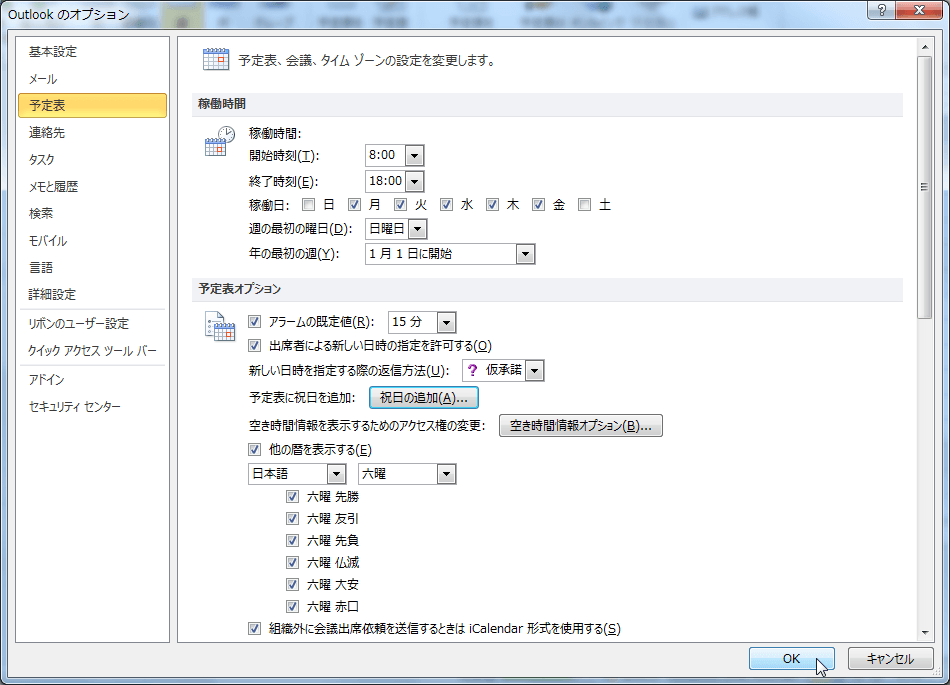Screen dimensions: 950x685
Task: Select モバイル in the options sidebar
Action: point(92,240)
